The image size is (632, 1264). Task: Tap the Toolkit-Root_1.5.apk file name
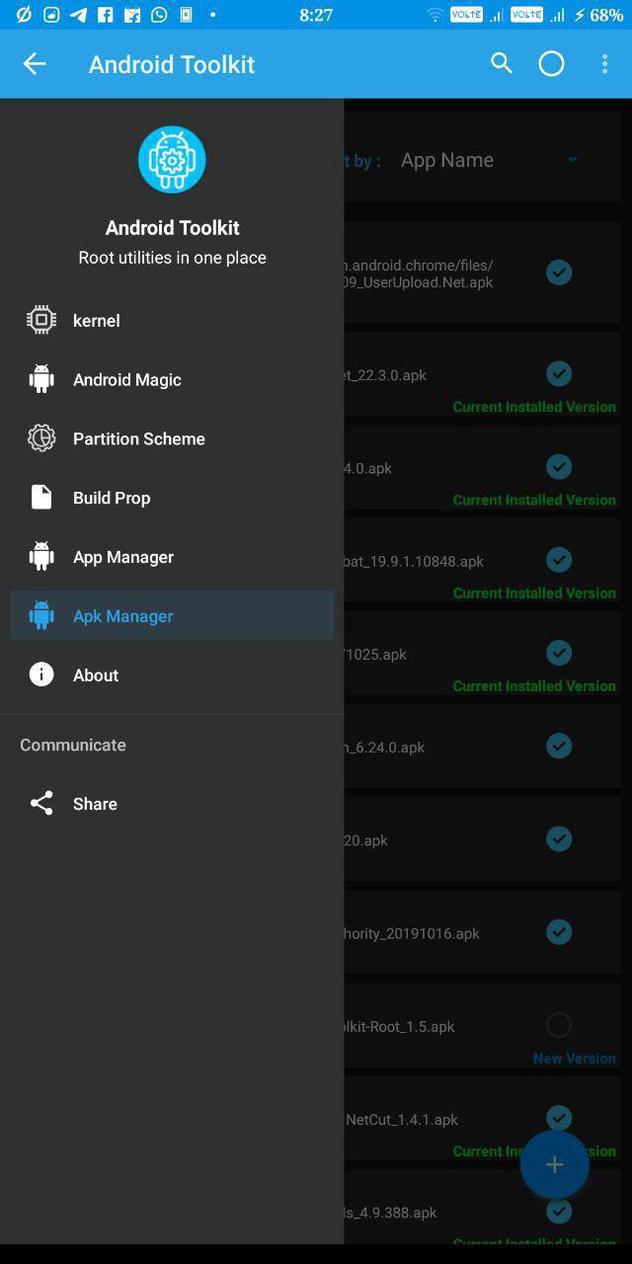(x=400, y=1026)
